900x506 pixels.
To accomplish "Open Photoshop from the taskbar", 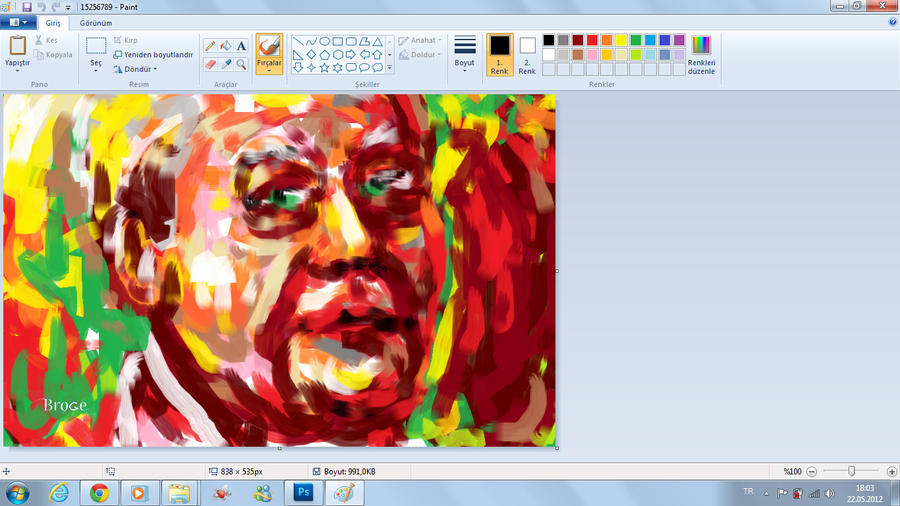I will pyautogui.click(x=303, y=493).
